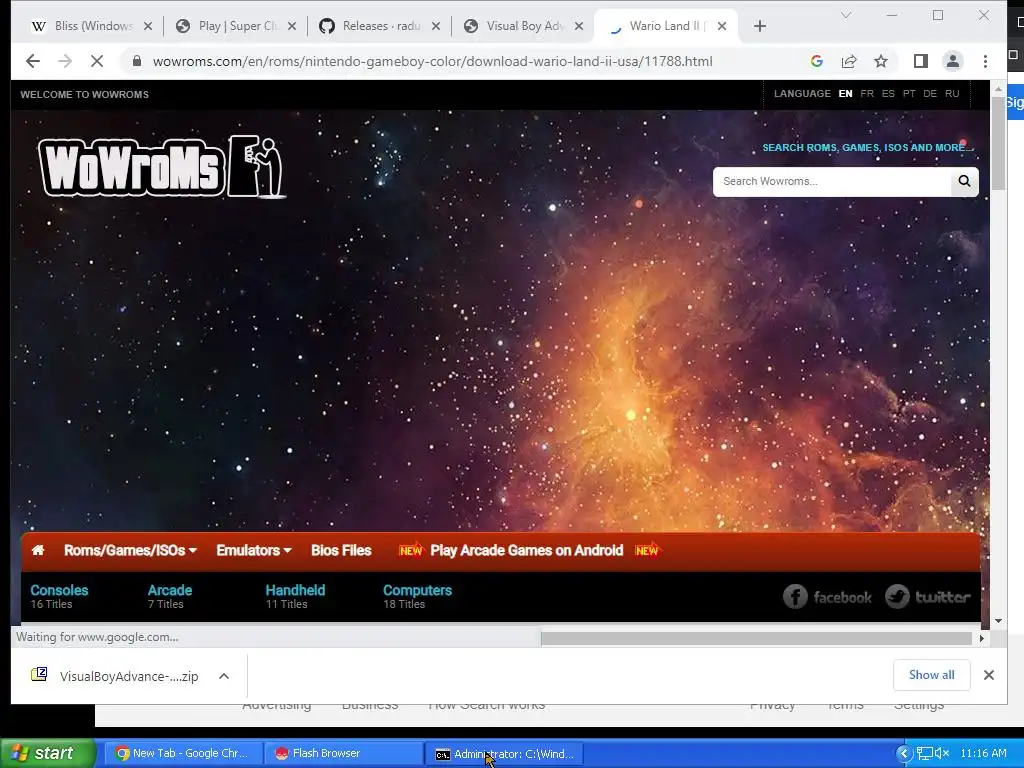The image size is (1024, 768).
Task: Click the Windows start button
Action: click(x=48, y=753)
